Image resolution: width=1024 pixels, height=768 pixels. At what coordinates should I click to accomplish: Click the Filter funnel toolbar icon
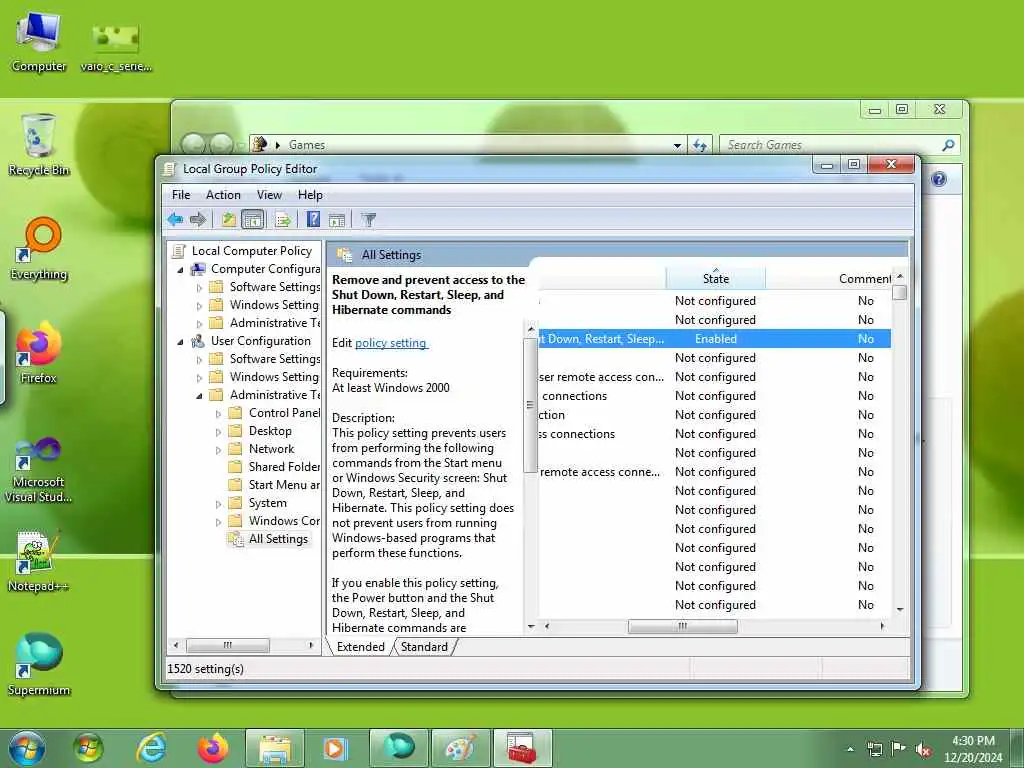(369, 219)
